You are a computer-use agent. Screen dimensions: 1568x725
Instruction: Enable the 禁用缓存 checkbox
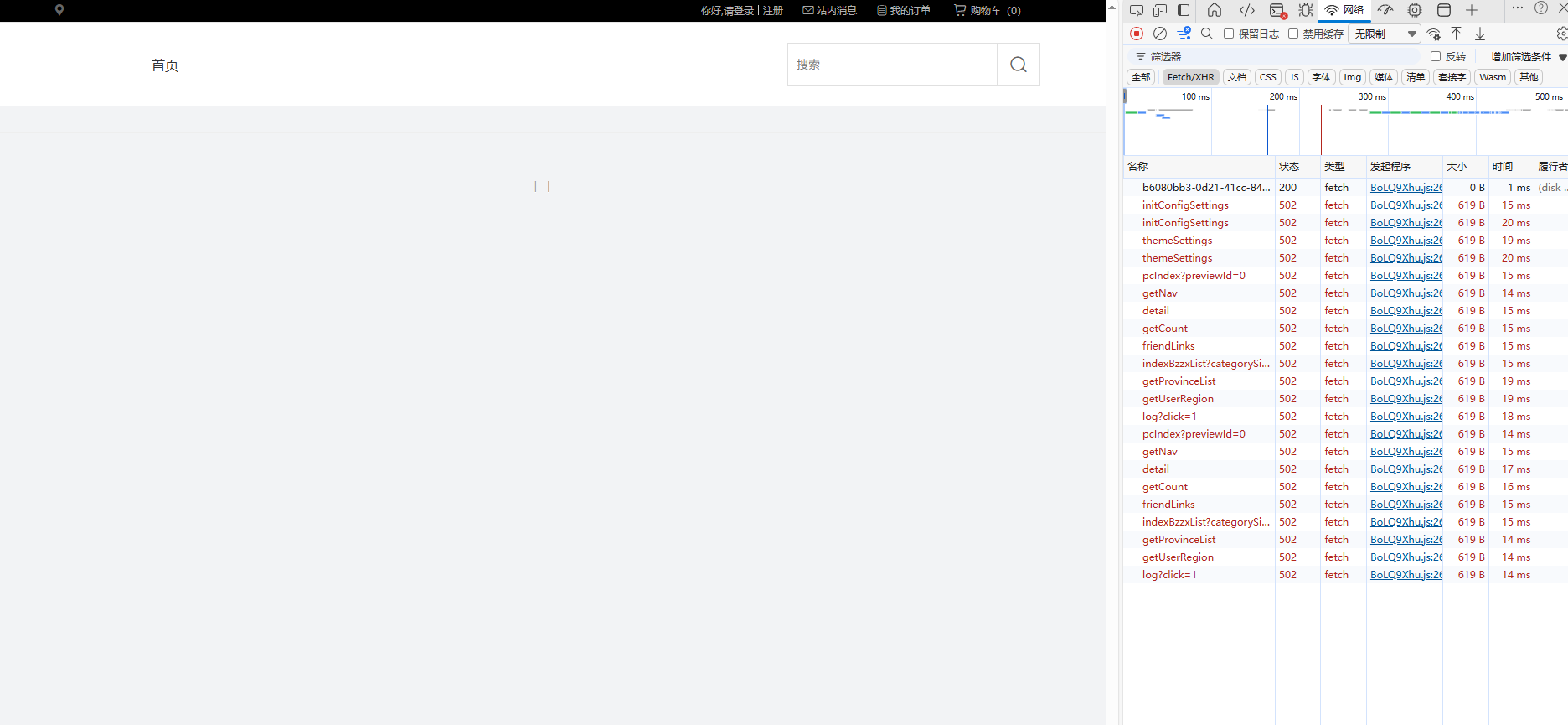(x=1293, y=34)
